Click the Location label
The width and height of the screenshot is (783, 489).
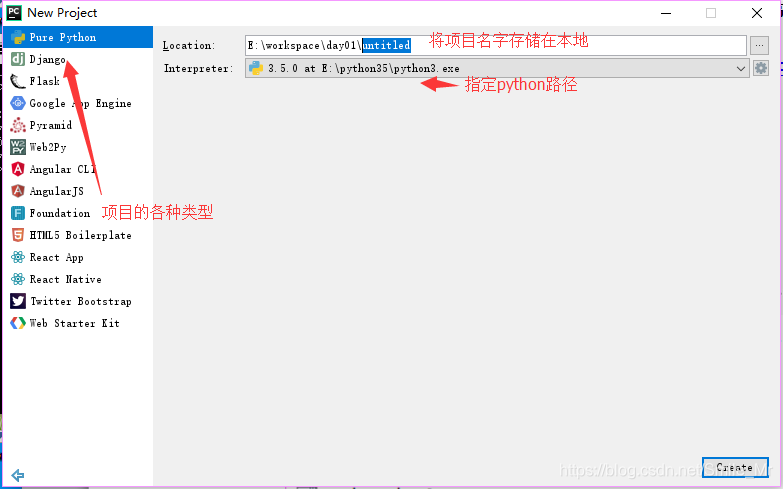tap(189, 45)
